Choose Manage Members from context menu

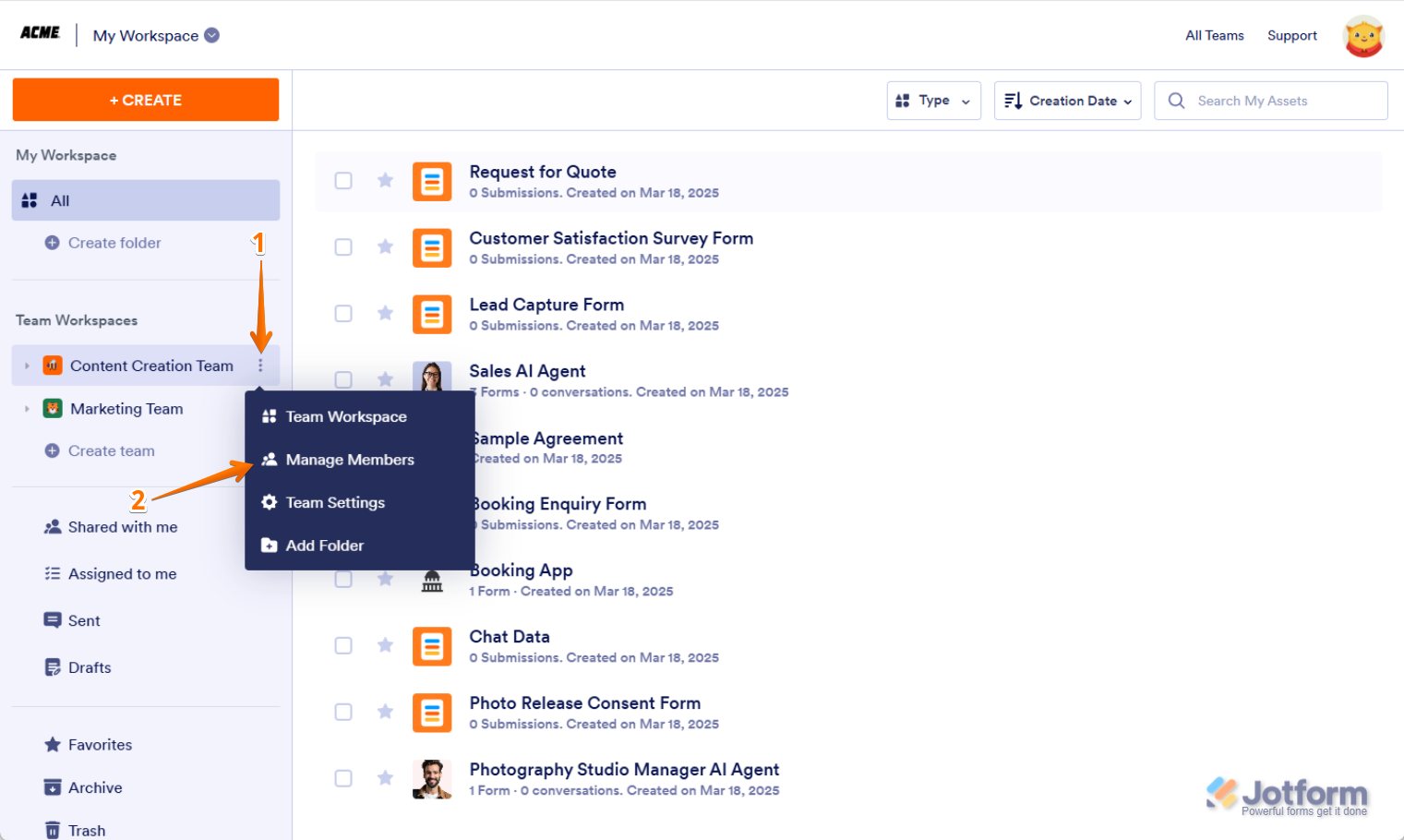349,460
